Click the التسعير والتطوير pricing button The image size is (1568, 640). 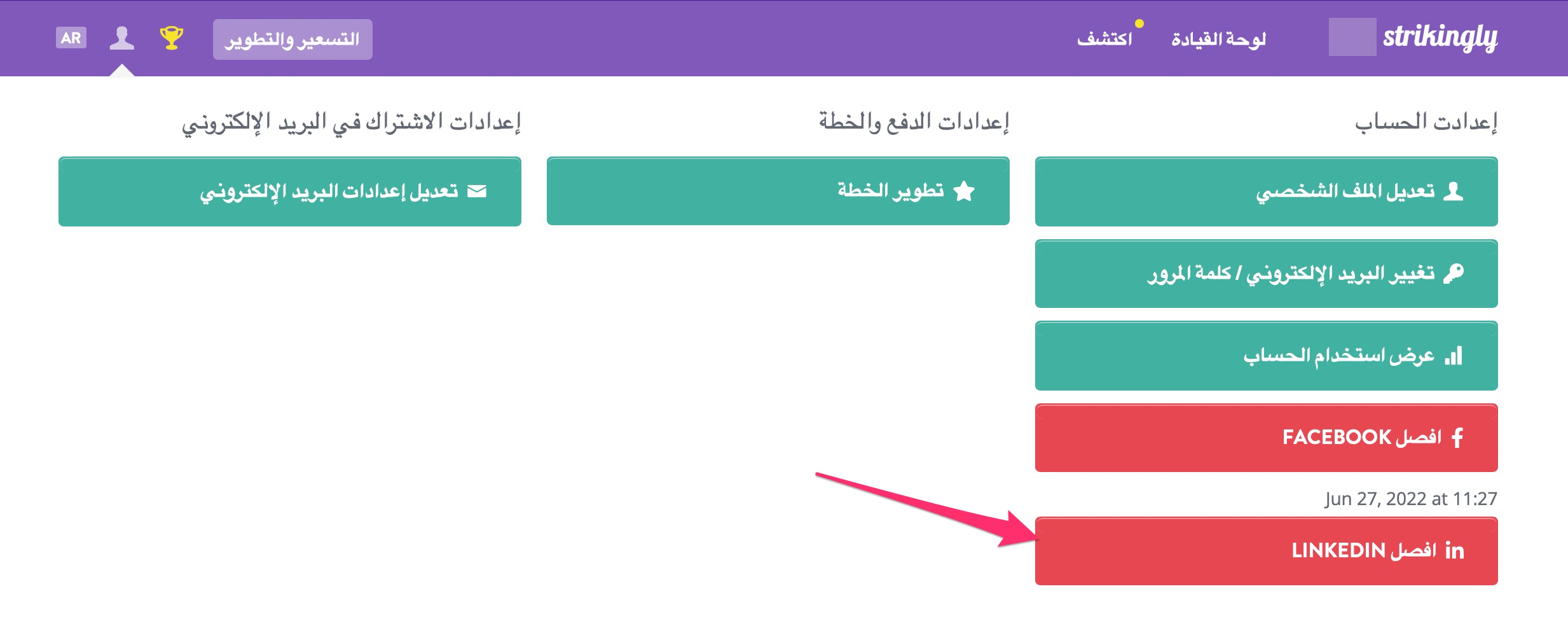click(292, 39)
